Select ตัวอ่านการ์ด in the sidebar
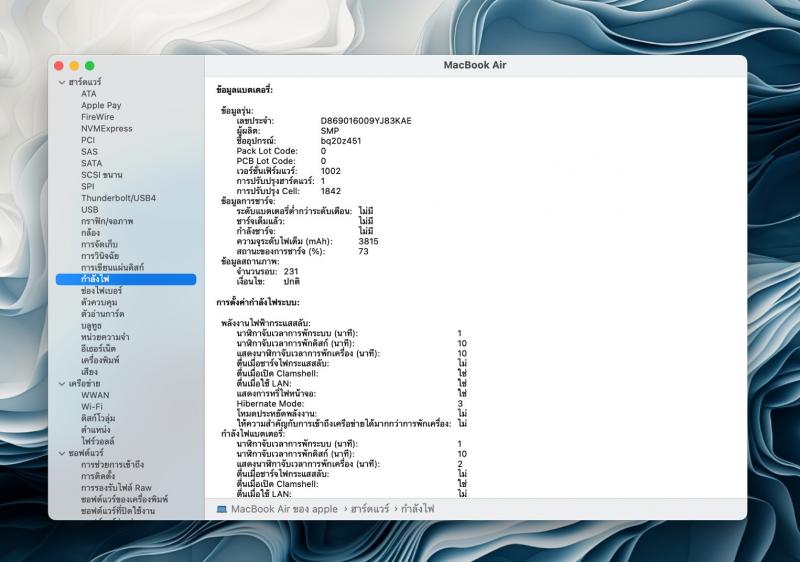 click(103, 314)
